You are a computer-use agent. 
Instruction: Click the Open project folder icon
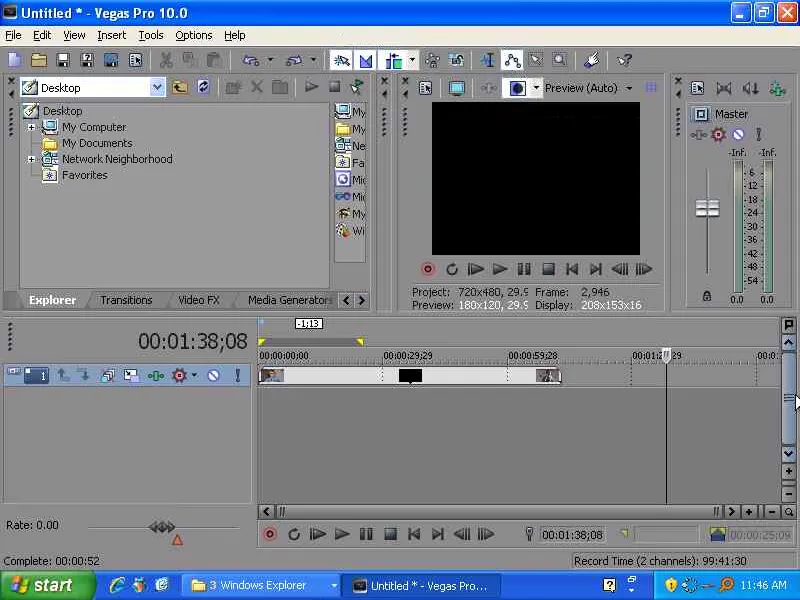click(x=39, y=60)
